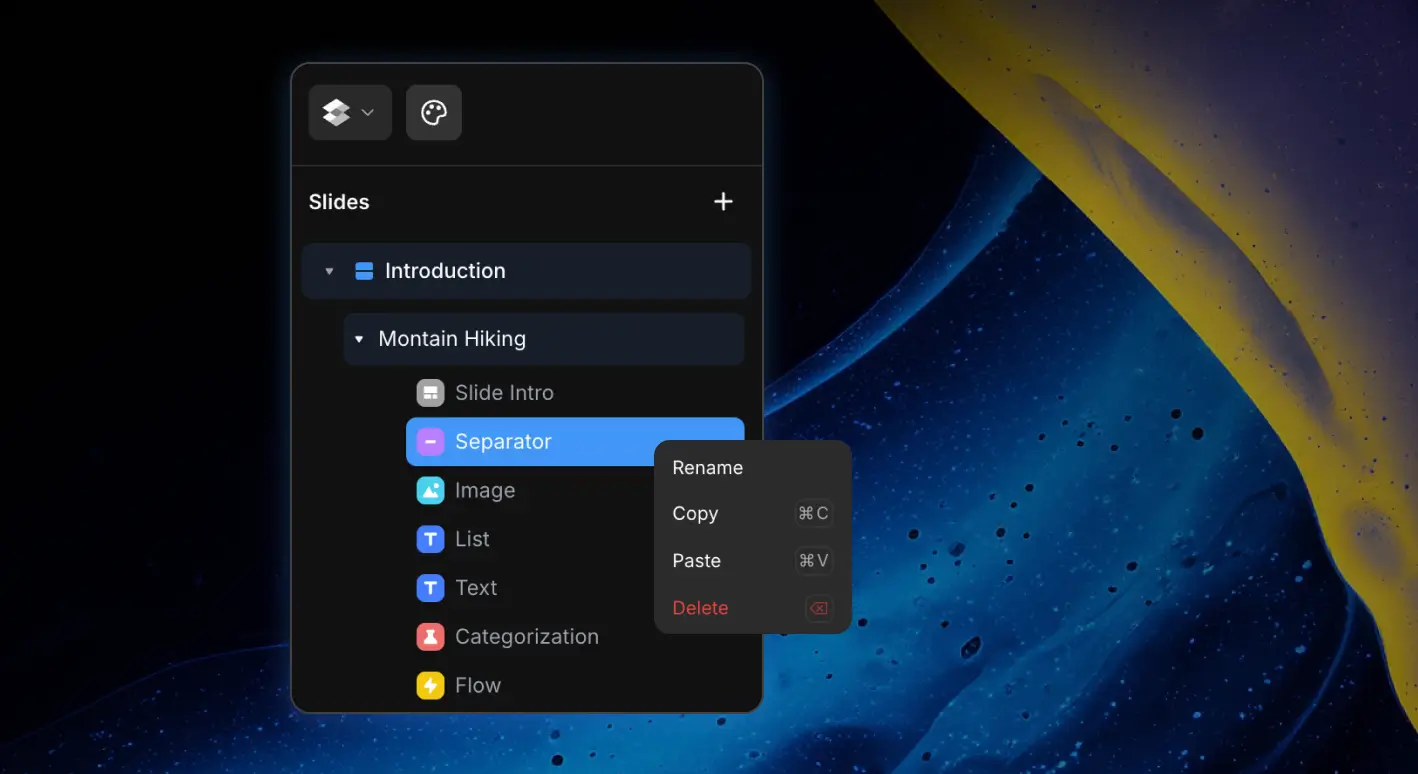Add a new slide with the plus button

723,201
